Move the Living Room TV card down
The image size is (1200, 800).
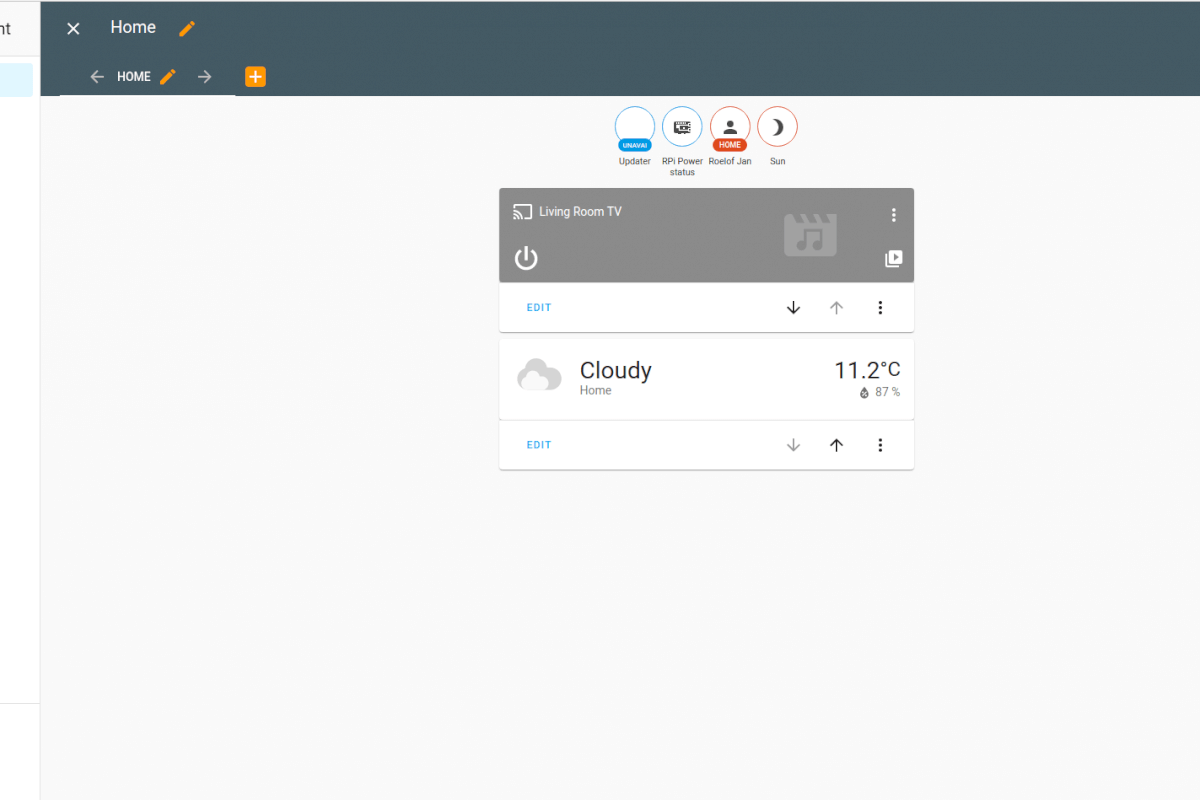(793, 307)
